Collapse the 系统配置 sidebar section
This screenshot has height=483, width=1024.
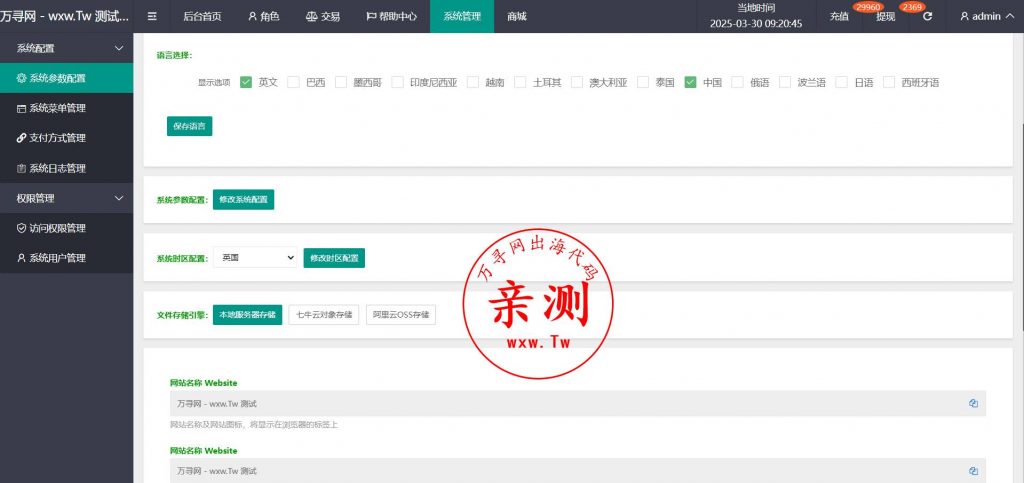point(67,48)
